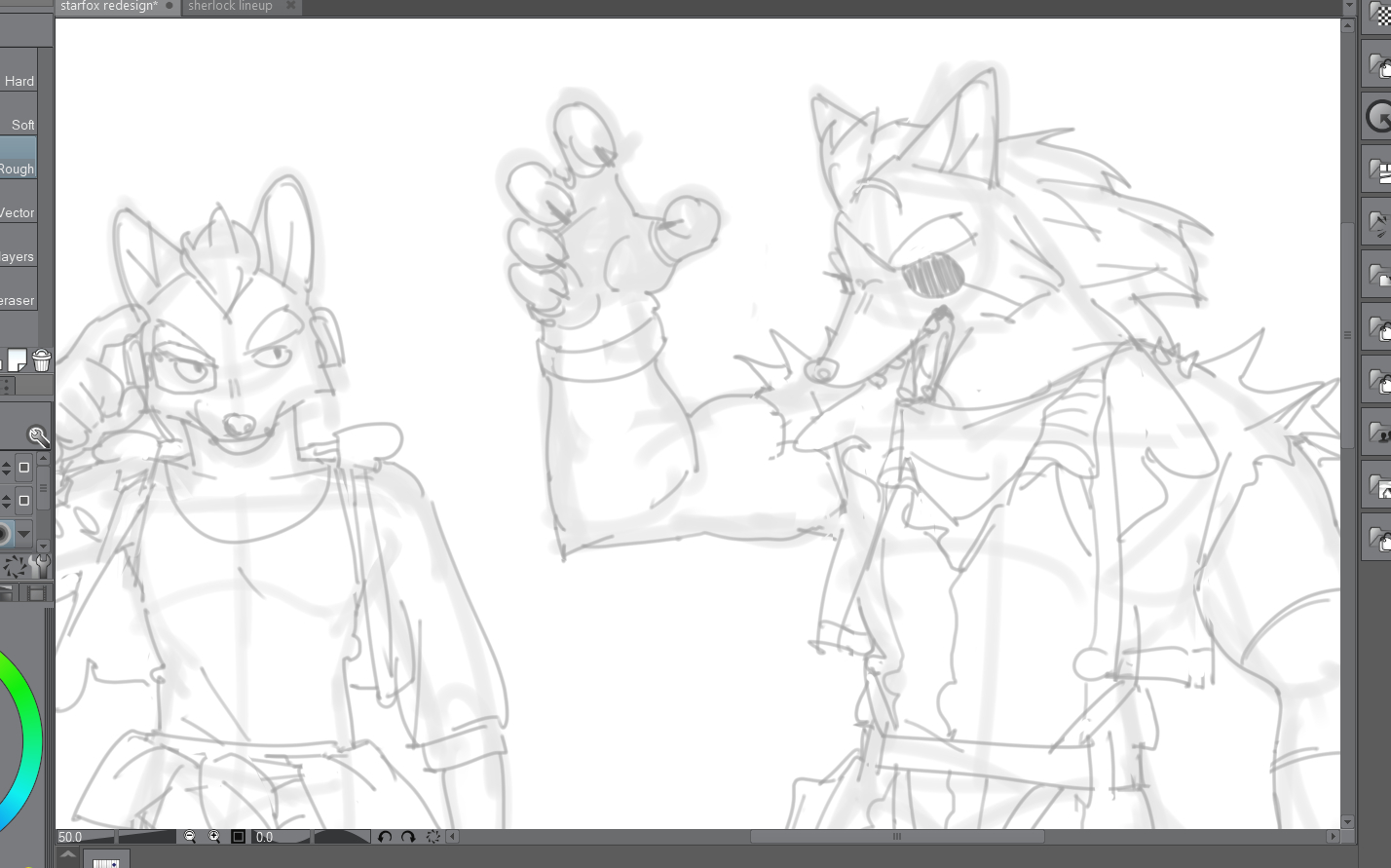Rotate the canvas right

(408, 837)
